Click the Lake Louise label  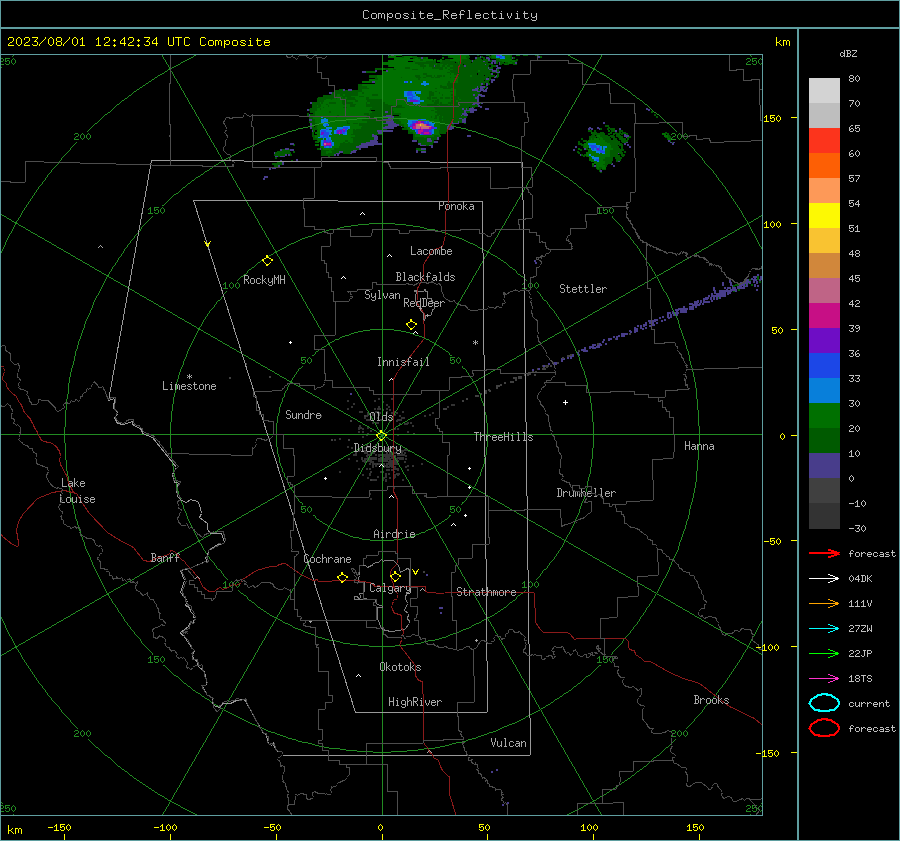click(x=77, y=491)
